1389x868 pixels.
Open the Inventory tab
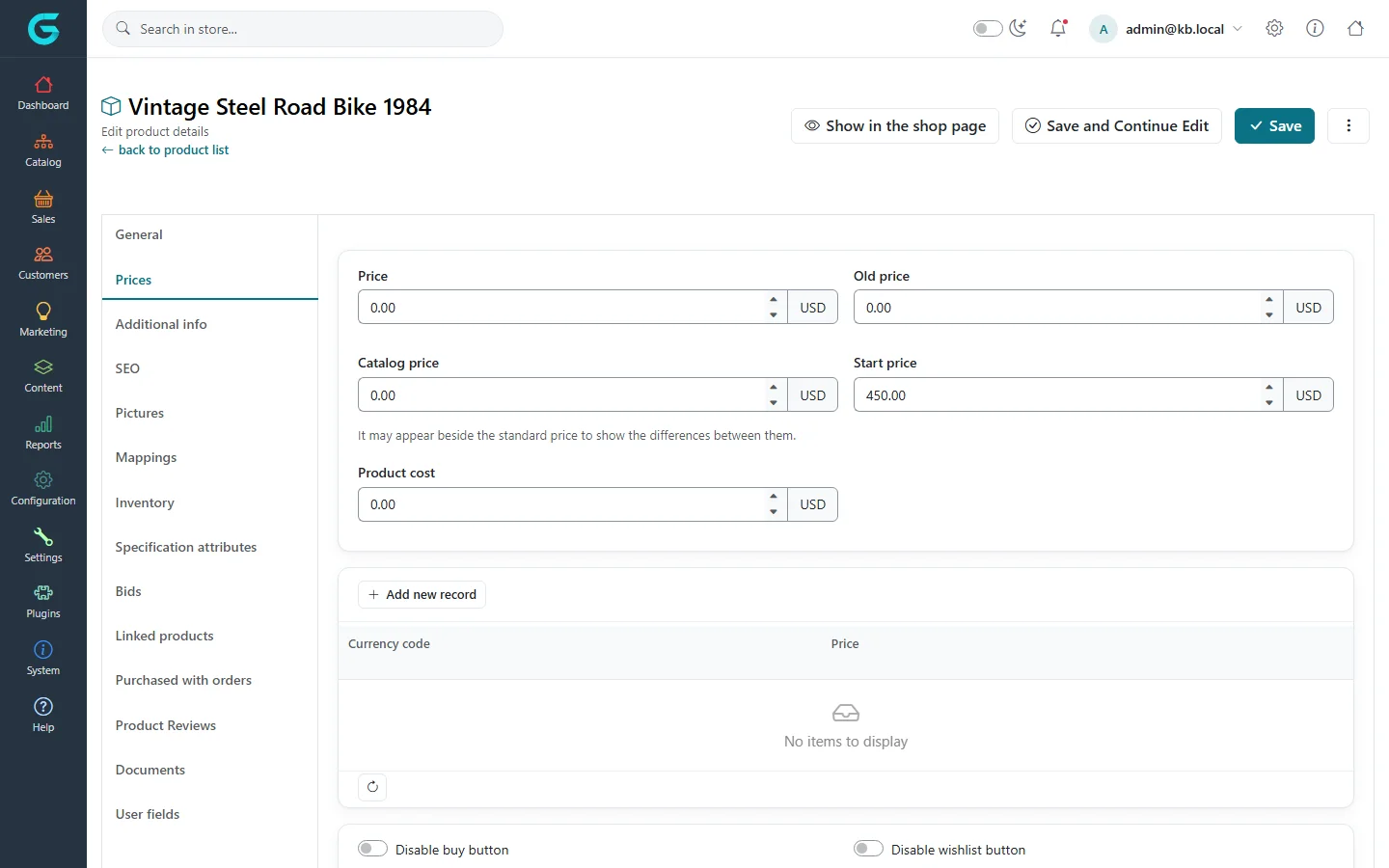tap(210, 502)
